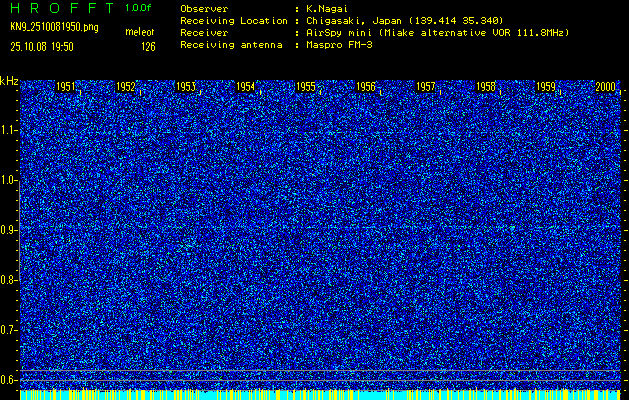Screen dimensions: 629x400
Task: Click the meteor count value 126
Action: click(148, 46)
